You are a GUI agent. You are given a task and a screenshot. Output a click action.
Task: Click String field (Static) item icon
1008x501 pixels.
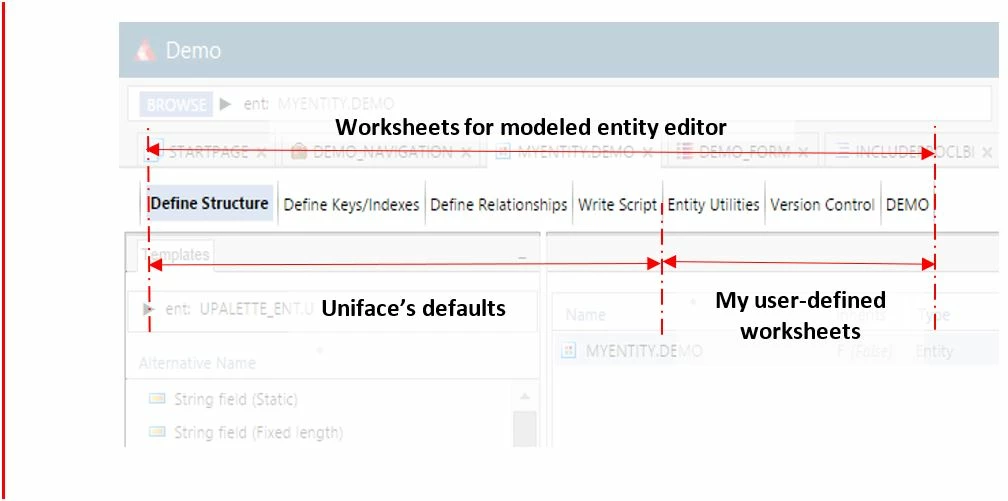(x=157, y=399)
